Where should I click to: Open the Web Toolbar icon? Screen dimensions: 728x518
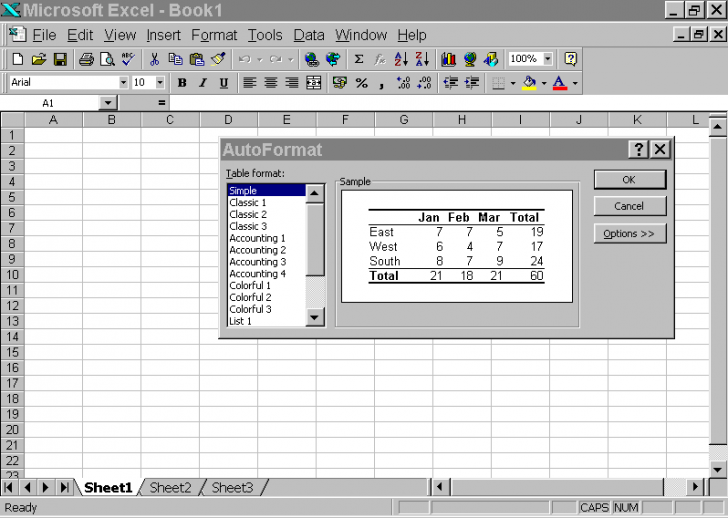(333, 59)
